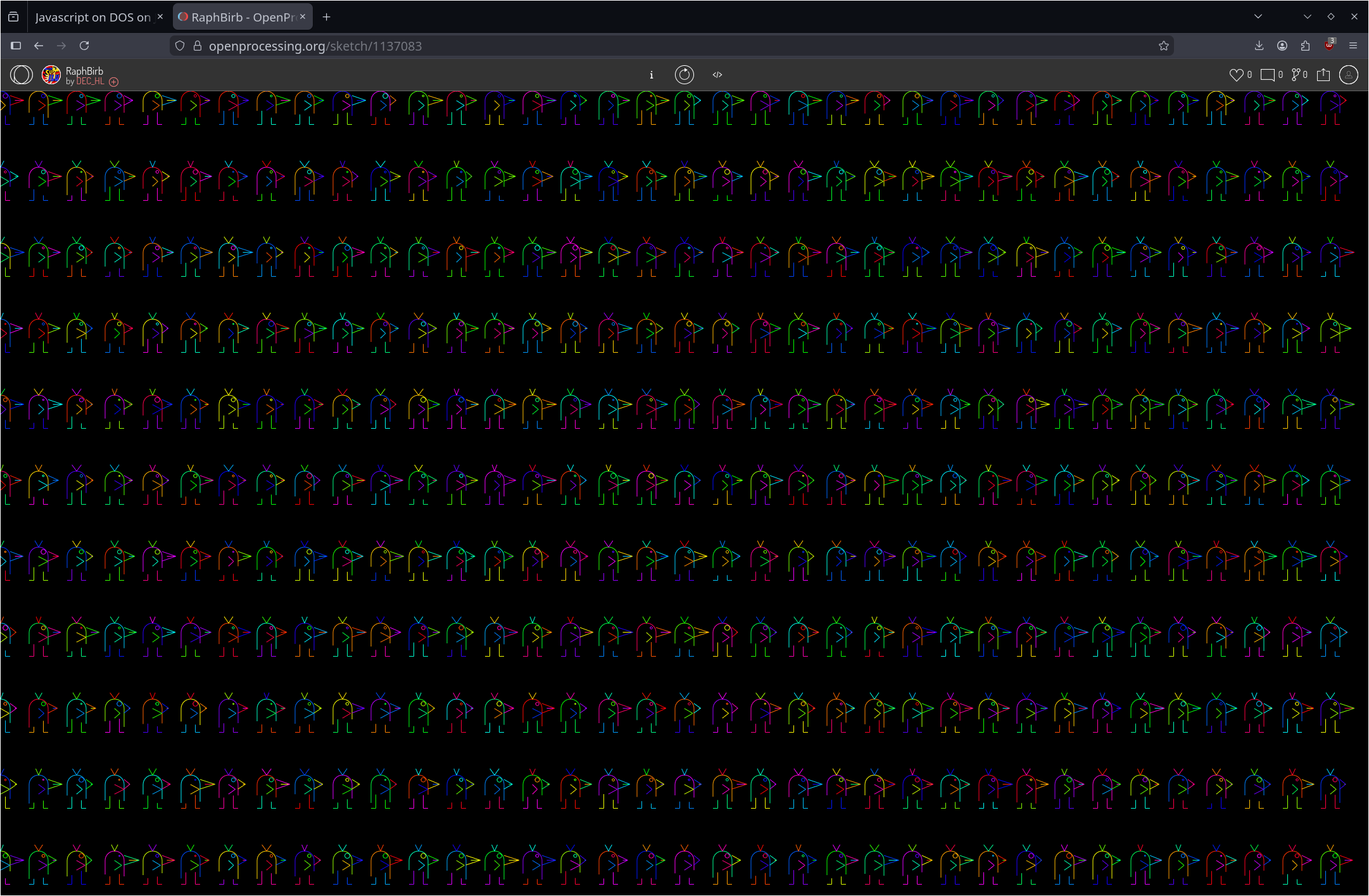Open the user profile avatar menu
Viewport: 1369px width, 896px height.
tap(1349, 75)
